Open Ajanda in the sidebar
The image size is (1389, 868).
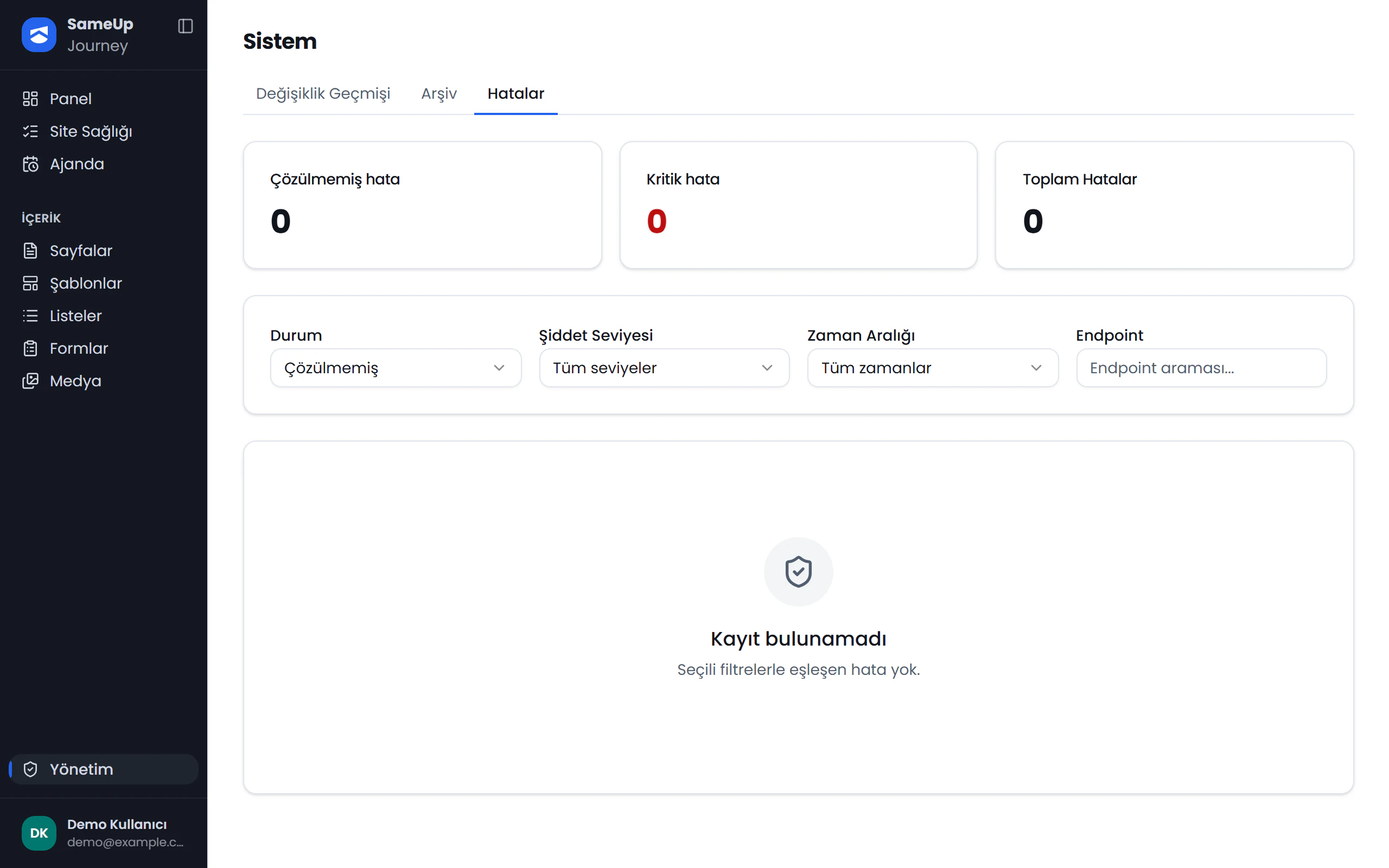tap(103, 164)
